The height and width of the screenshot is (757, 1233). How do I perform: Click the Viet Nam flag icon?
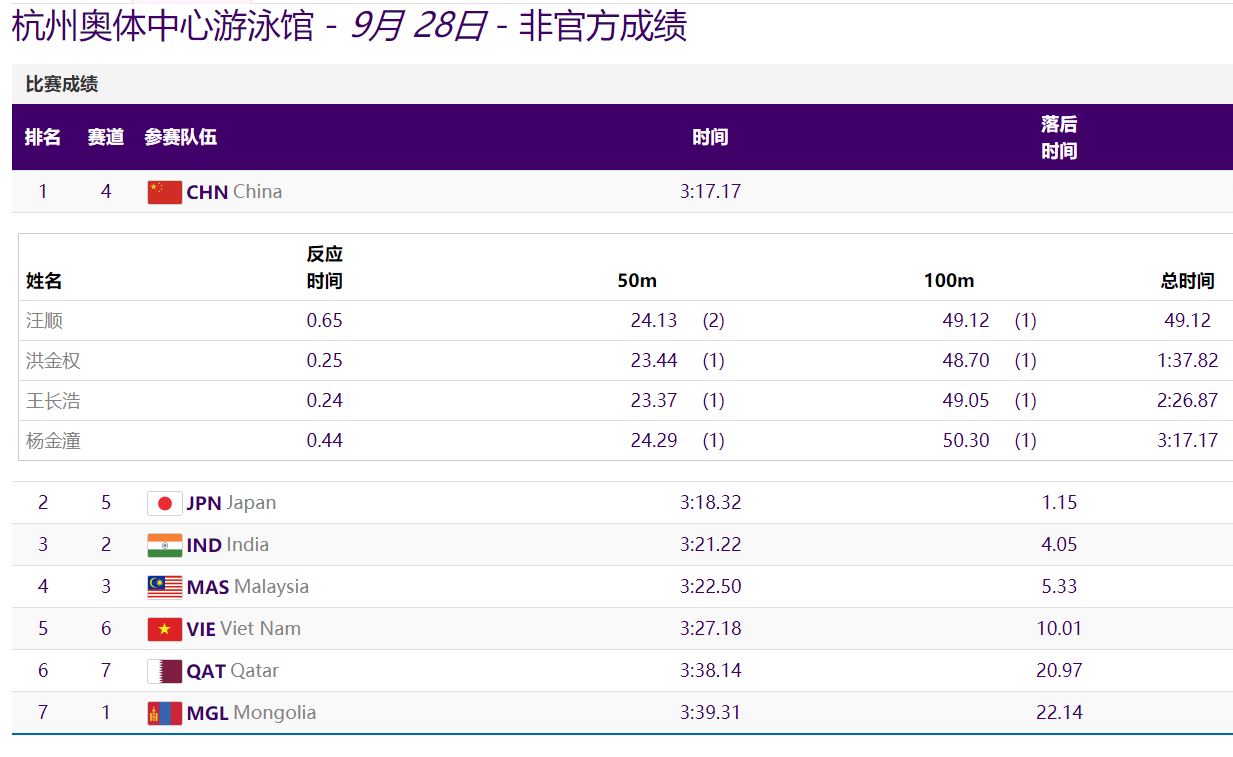pyautogui.click(x=164, y=629)
